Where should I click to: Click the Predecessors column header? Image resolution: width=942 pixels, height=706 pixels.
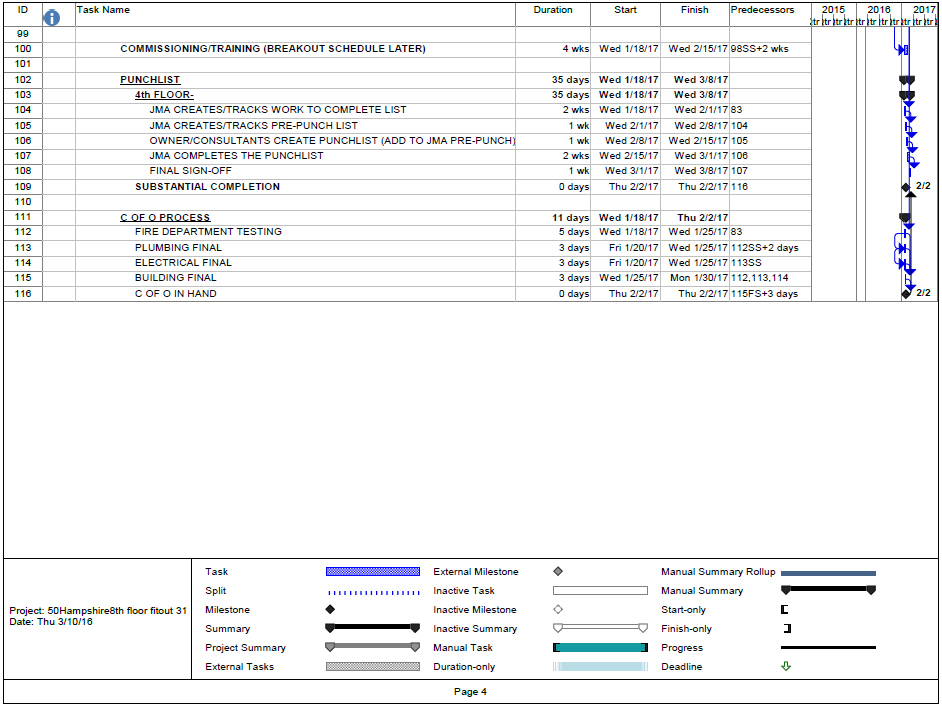click(762, 10)
